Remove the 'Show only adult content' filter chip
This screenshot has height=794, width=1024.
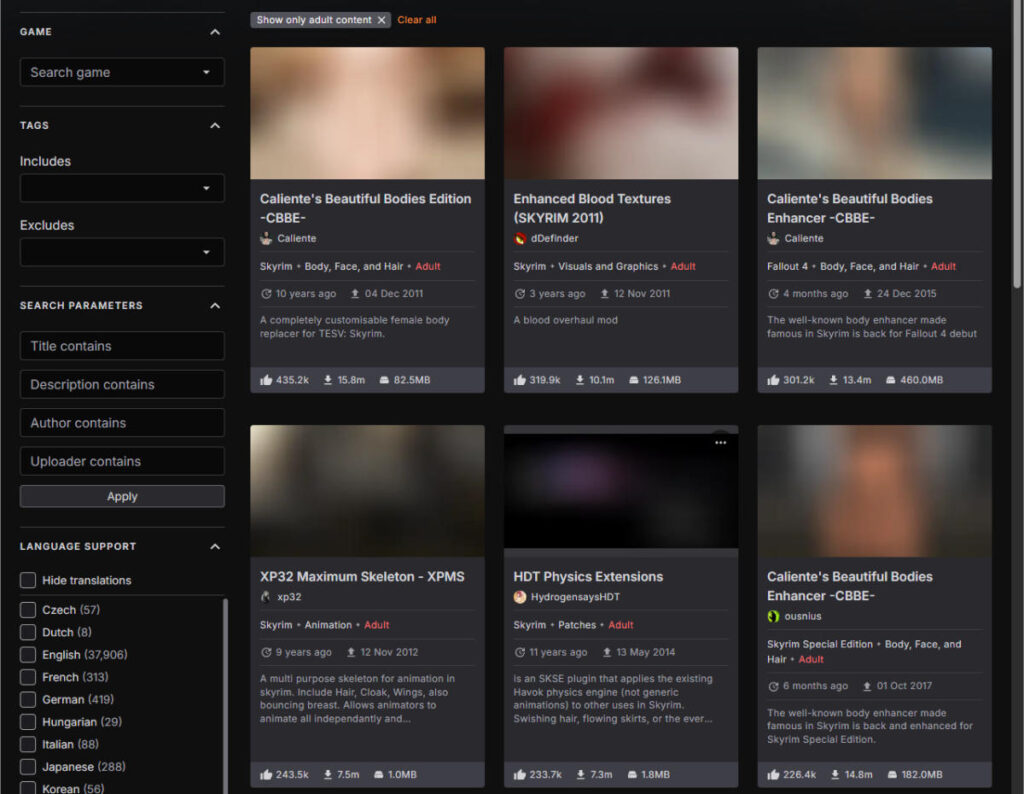(x=381, y=20)
